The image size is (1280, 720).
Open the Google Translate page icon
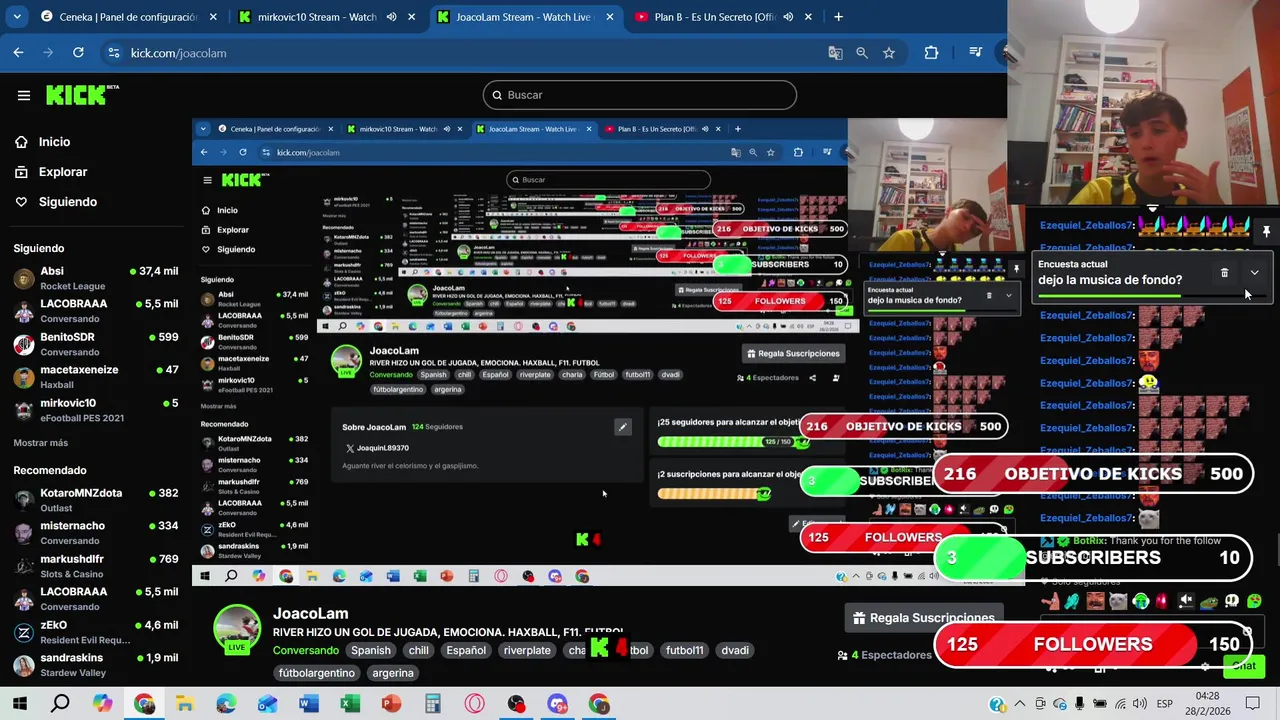point(835,53)
